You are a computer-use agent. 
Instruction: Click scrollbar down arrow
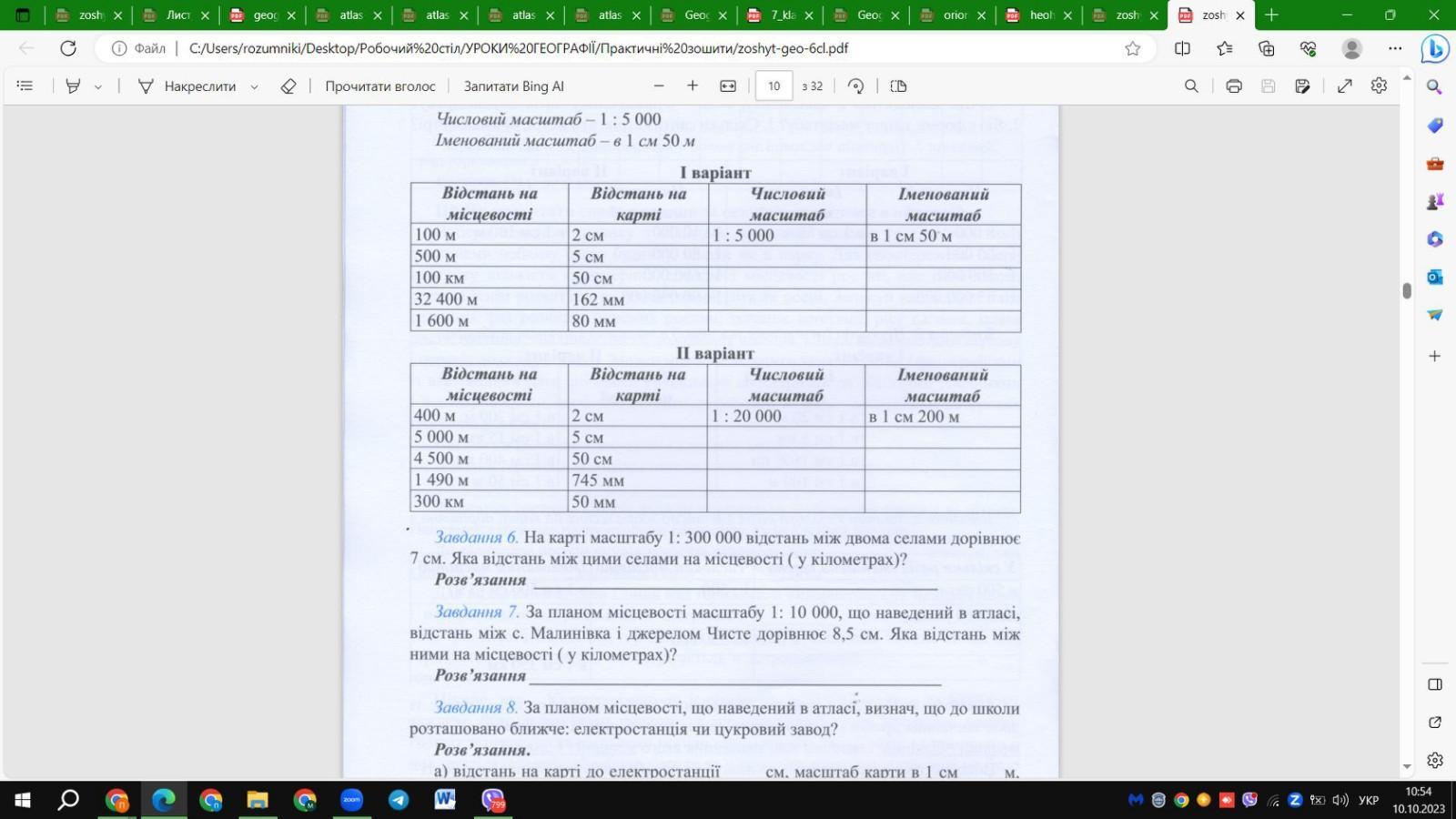pyautogui.click(x=1407, y=767)
